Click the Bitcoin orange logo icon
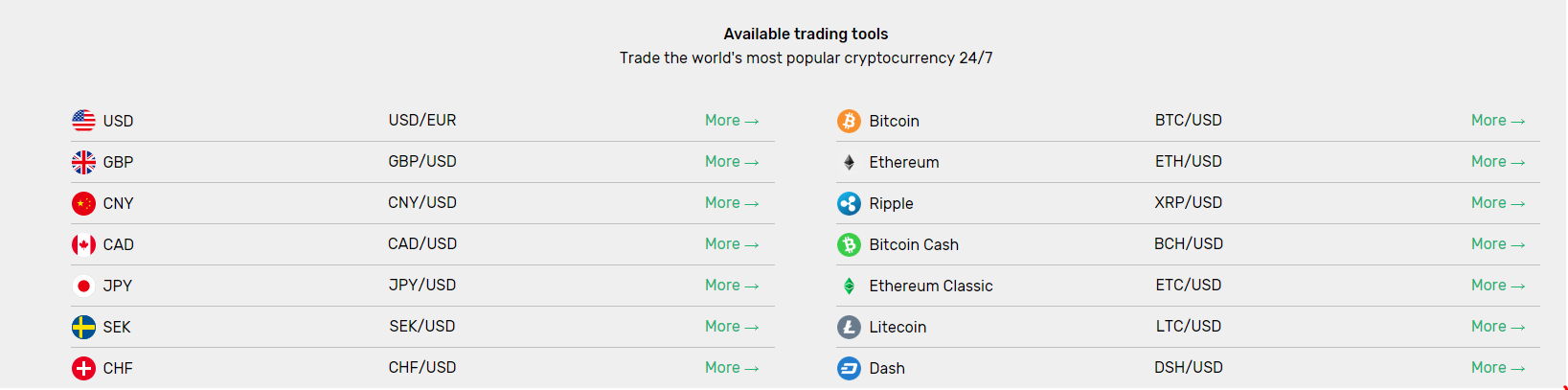1568x390 pixels. coord(849,121)
